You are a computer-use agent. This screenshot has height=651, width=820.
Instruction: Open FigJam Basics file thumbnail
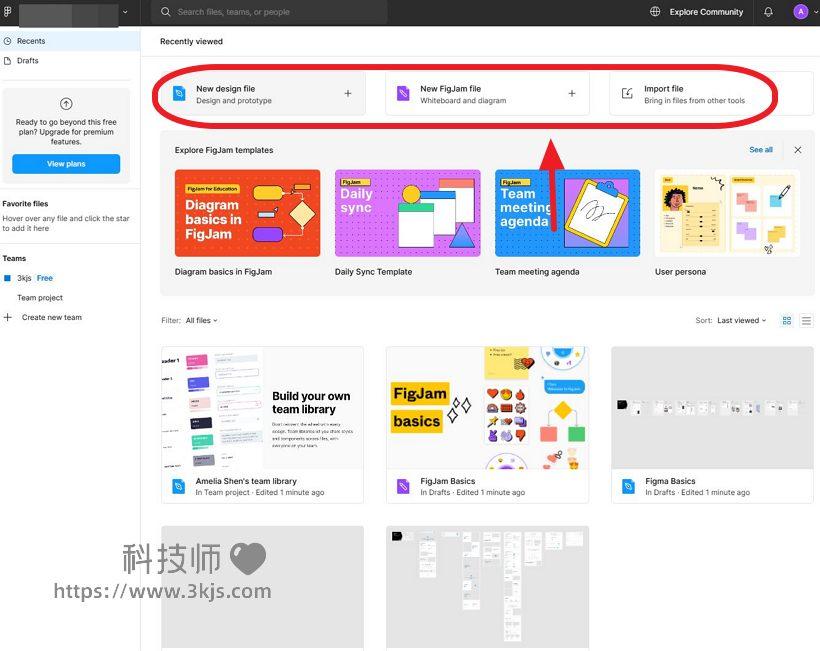pos(487,408)
